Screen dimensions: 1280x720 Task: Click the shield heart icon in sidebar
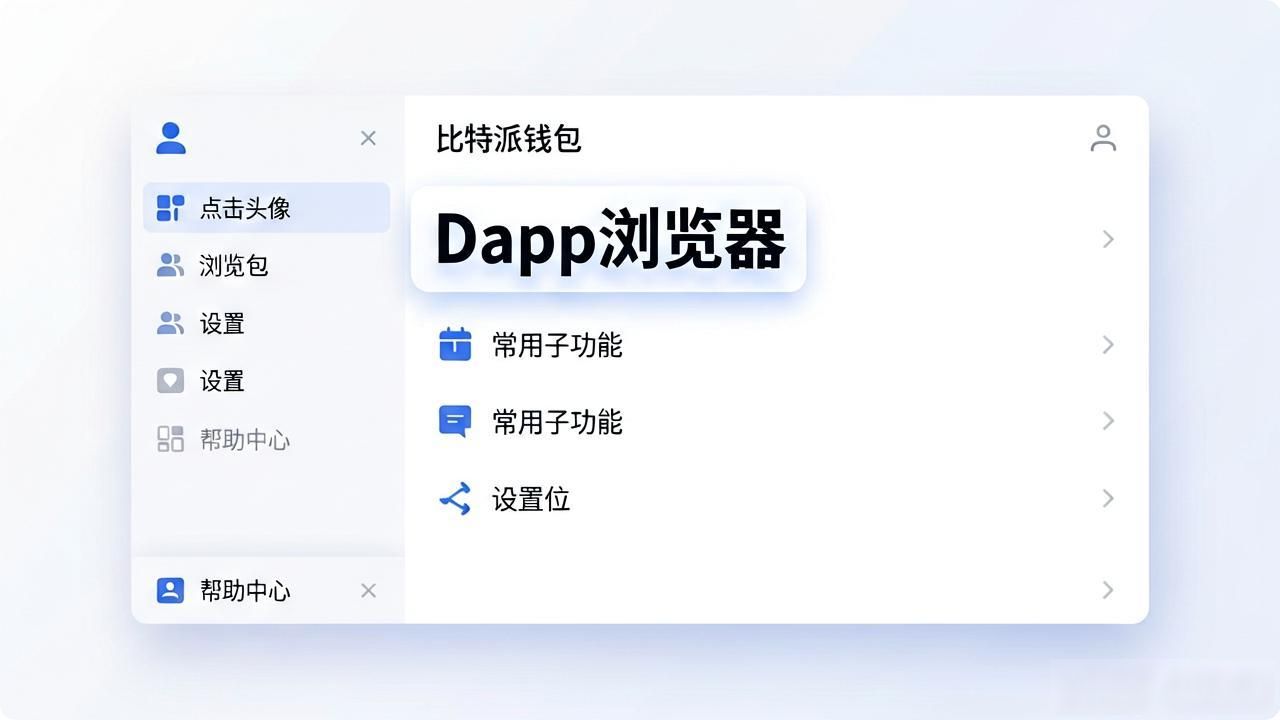(x=171, y=381)
